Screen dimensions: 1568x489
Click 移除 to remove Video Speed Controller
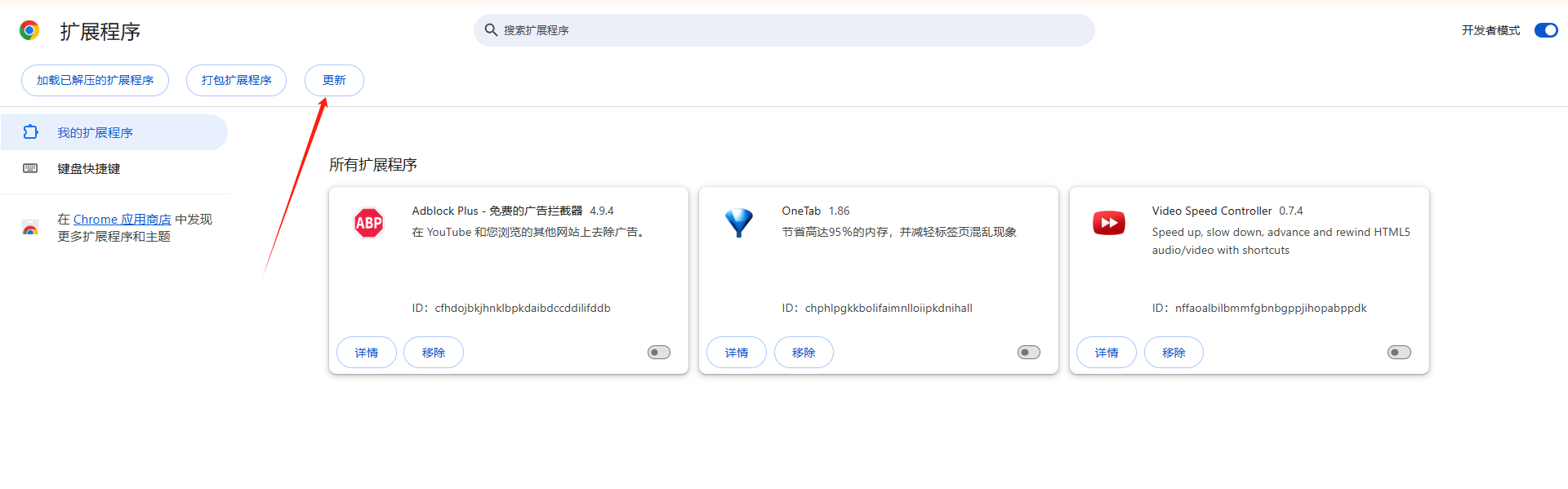point(1174,353)
